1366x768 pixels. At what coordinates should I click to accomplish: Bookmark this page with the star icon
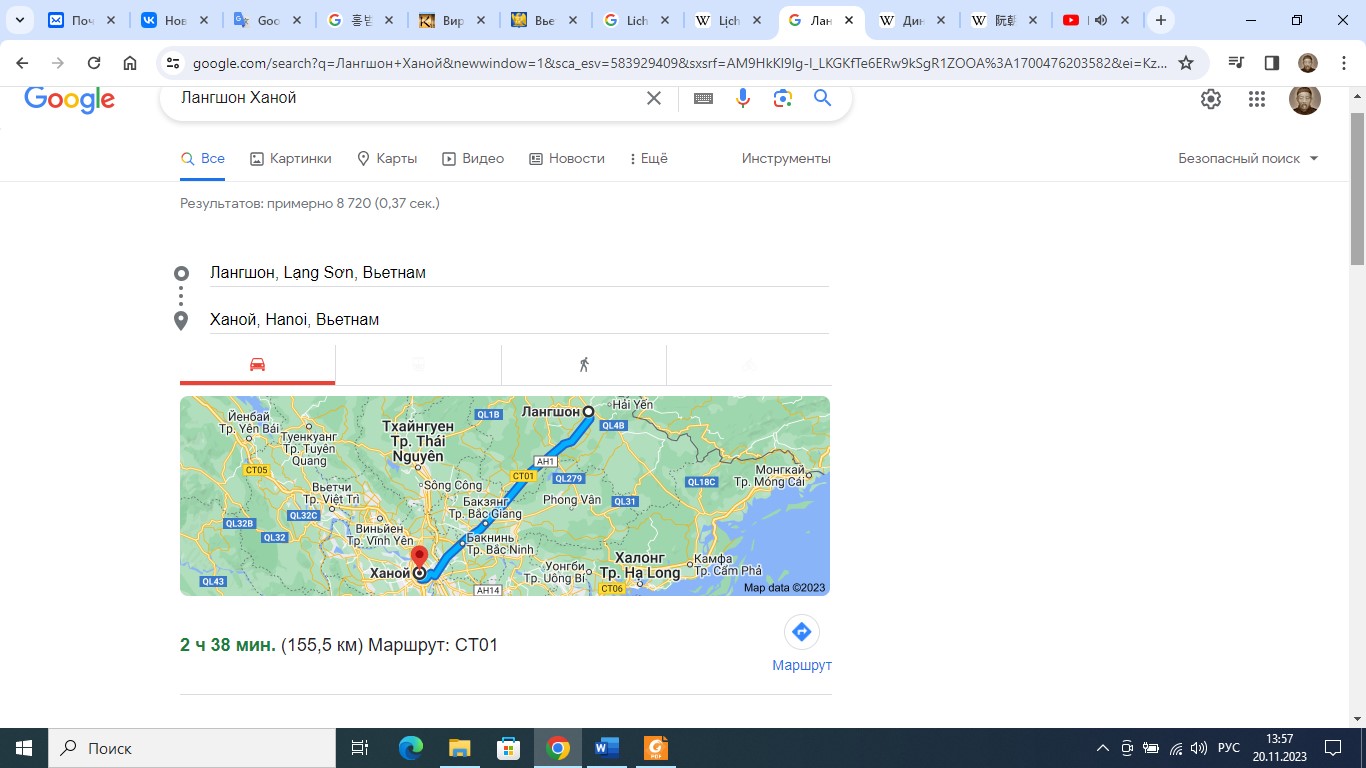1186,63
